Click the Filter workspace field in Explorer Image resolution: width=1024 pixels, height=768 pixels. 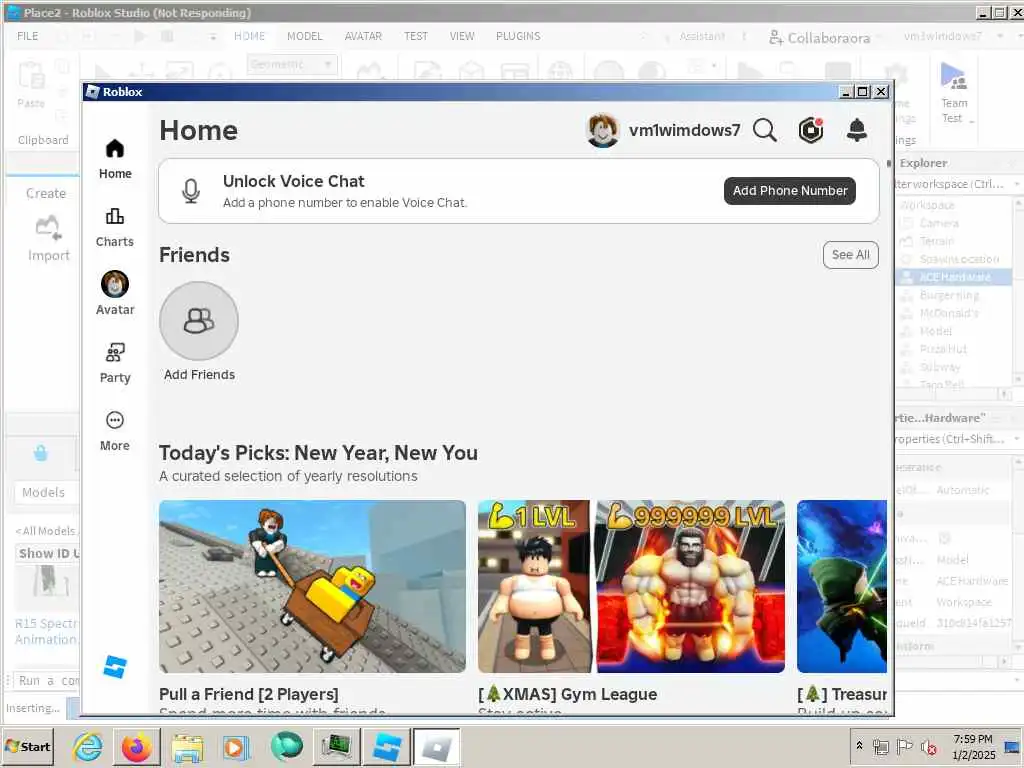pyautogui.click(x=952, y=184)
